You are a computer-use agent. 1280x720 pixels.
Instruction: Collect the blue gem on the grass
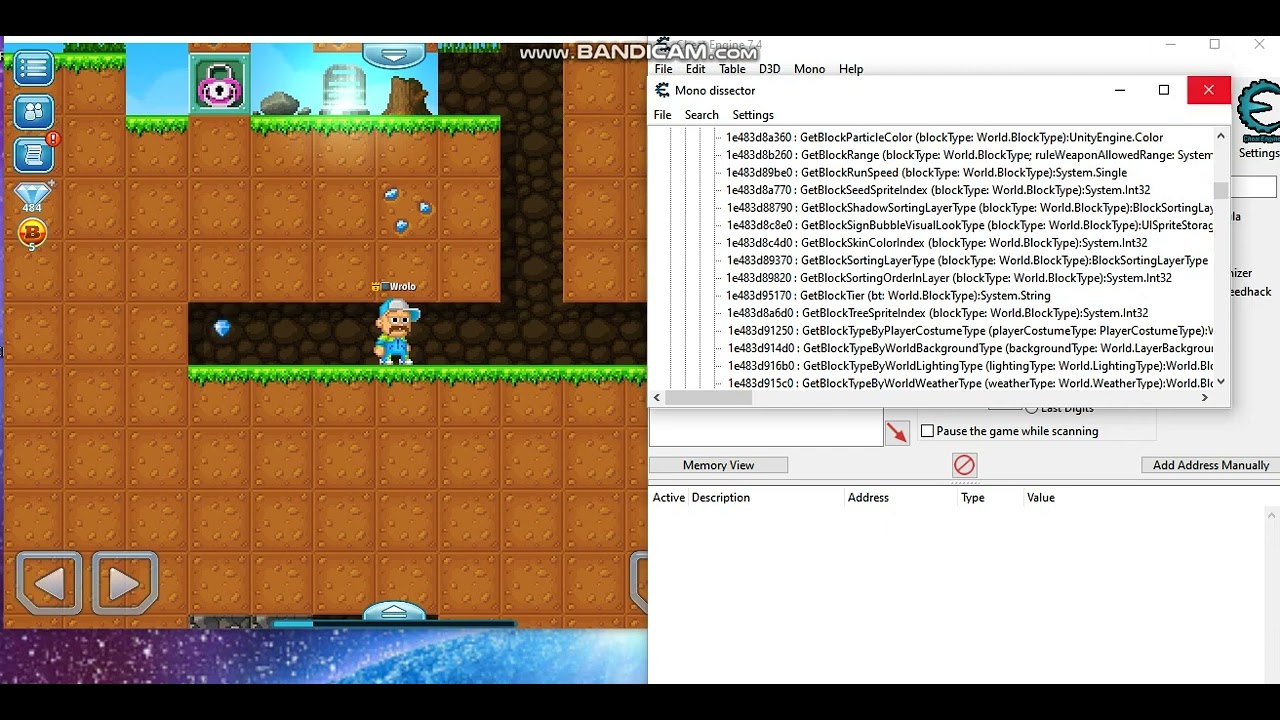pyautogui.click(x=222, y=328)
